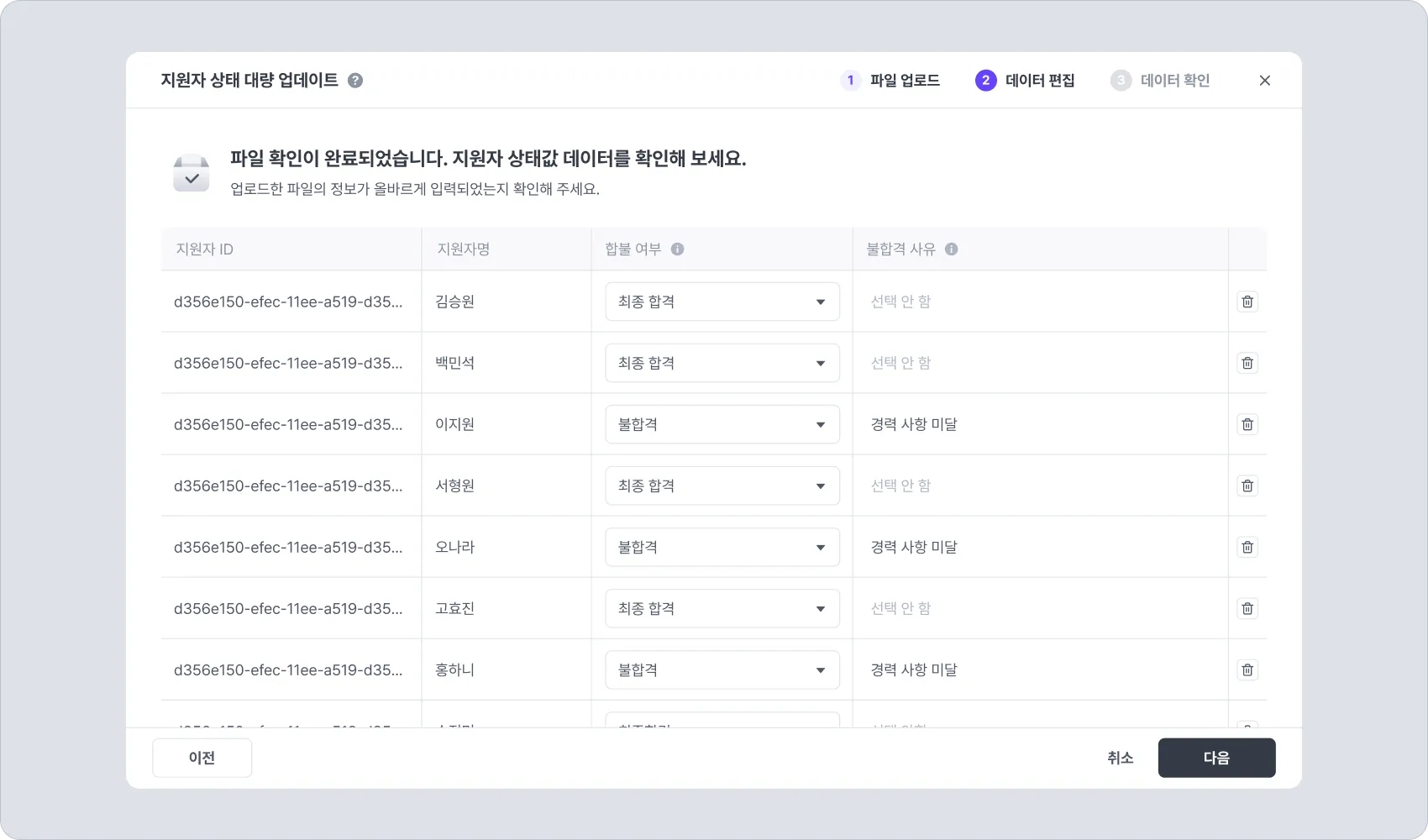
Task: Click trash icon for 고효진 row
Action: pyautogui.click(x=1247, y=608)
